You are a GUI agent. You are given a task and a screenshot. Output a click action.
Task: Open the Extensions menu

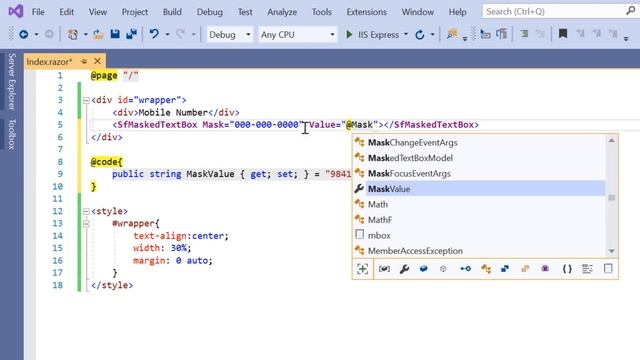click(367, 12)
